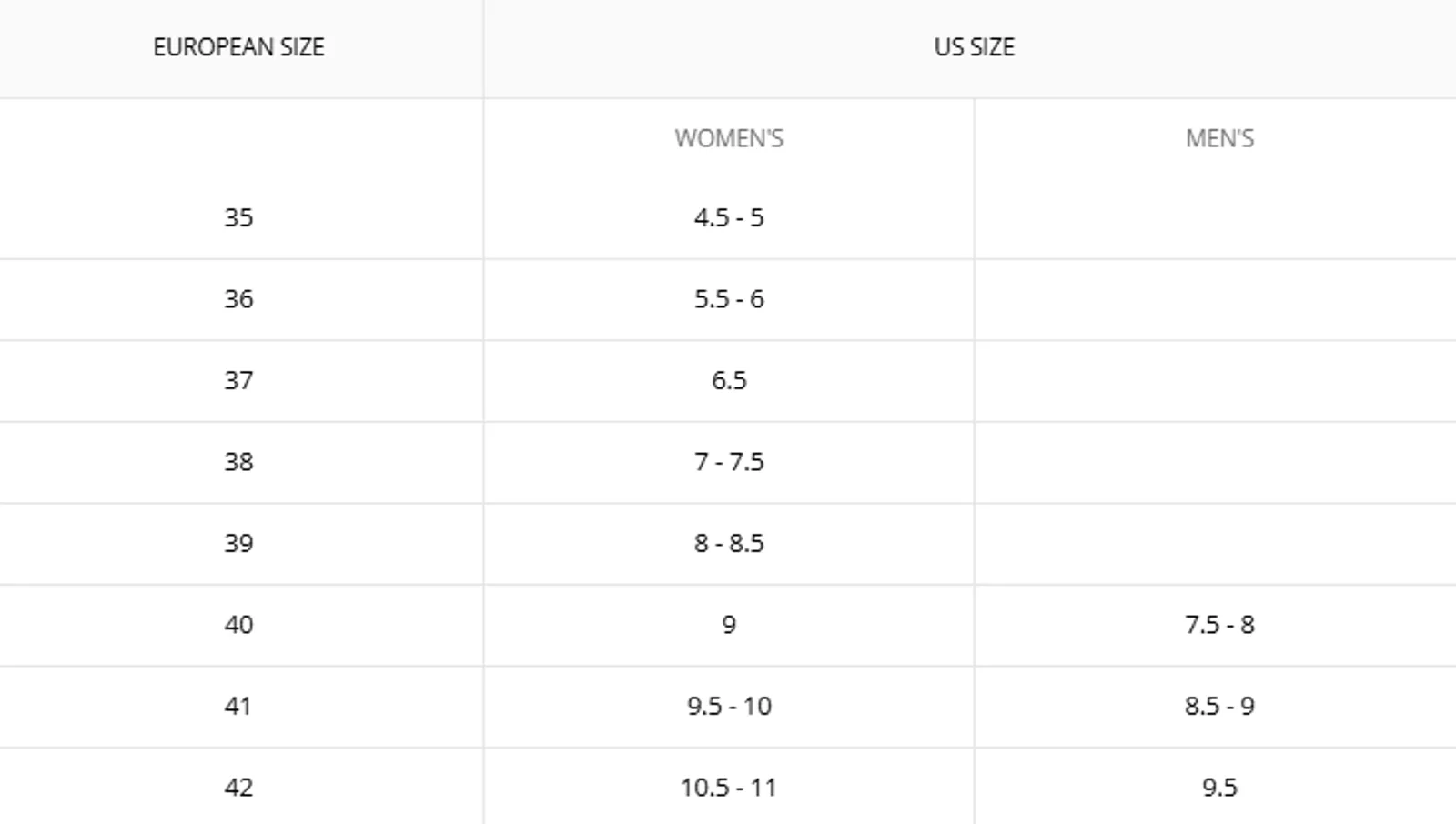Click European size 41 cell

click(238, 707)
